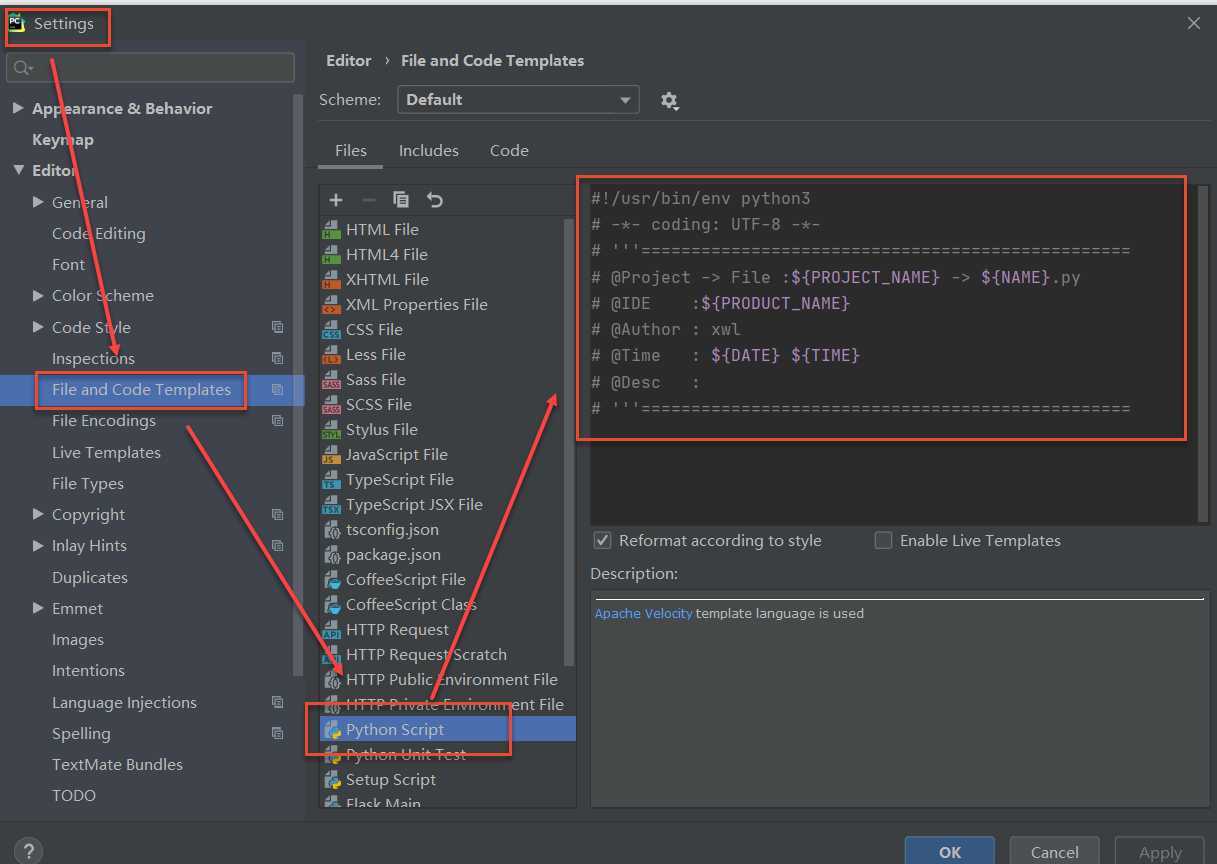Expand the General node arrow

click(x=38, y=202)
